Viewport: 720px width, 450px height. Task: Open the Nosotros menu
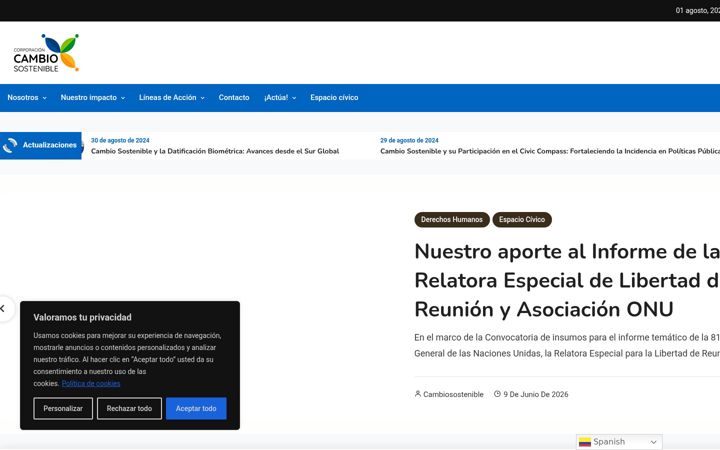click(27, 97)
